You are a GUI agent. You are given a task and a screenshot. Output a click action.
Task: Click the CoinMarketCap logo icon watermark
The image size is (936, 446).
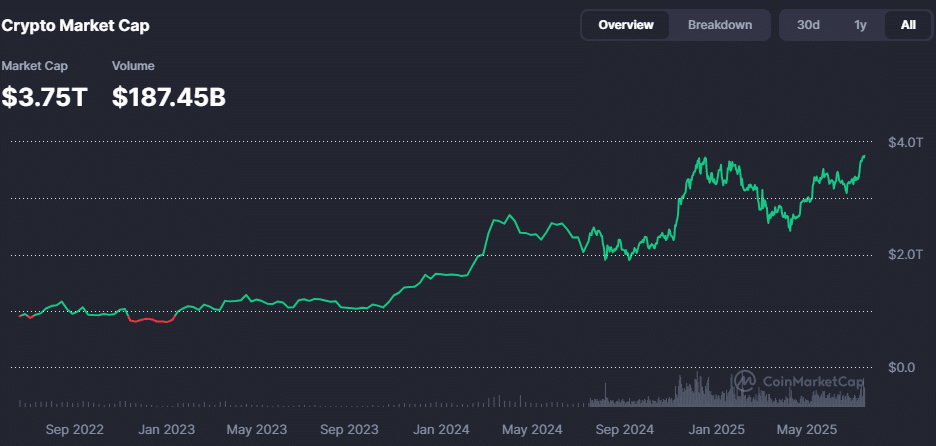(744, 381)
